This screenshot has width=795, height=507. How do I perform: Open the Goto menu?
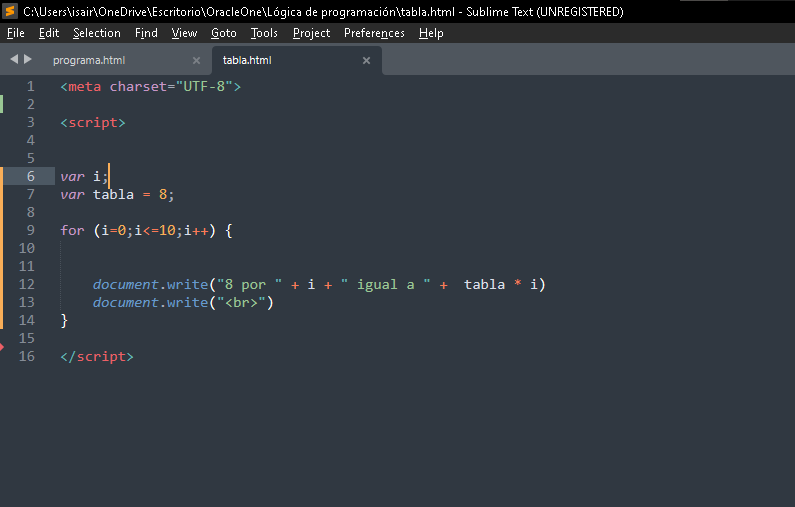(x=224, y=33)
